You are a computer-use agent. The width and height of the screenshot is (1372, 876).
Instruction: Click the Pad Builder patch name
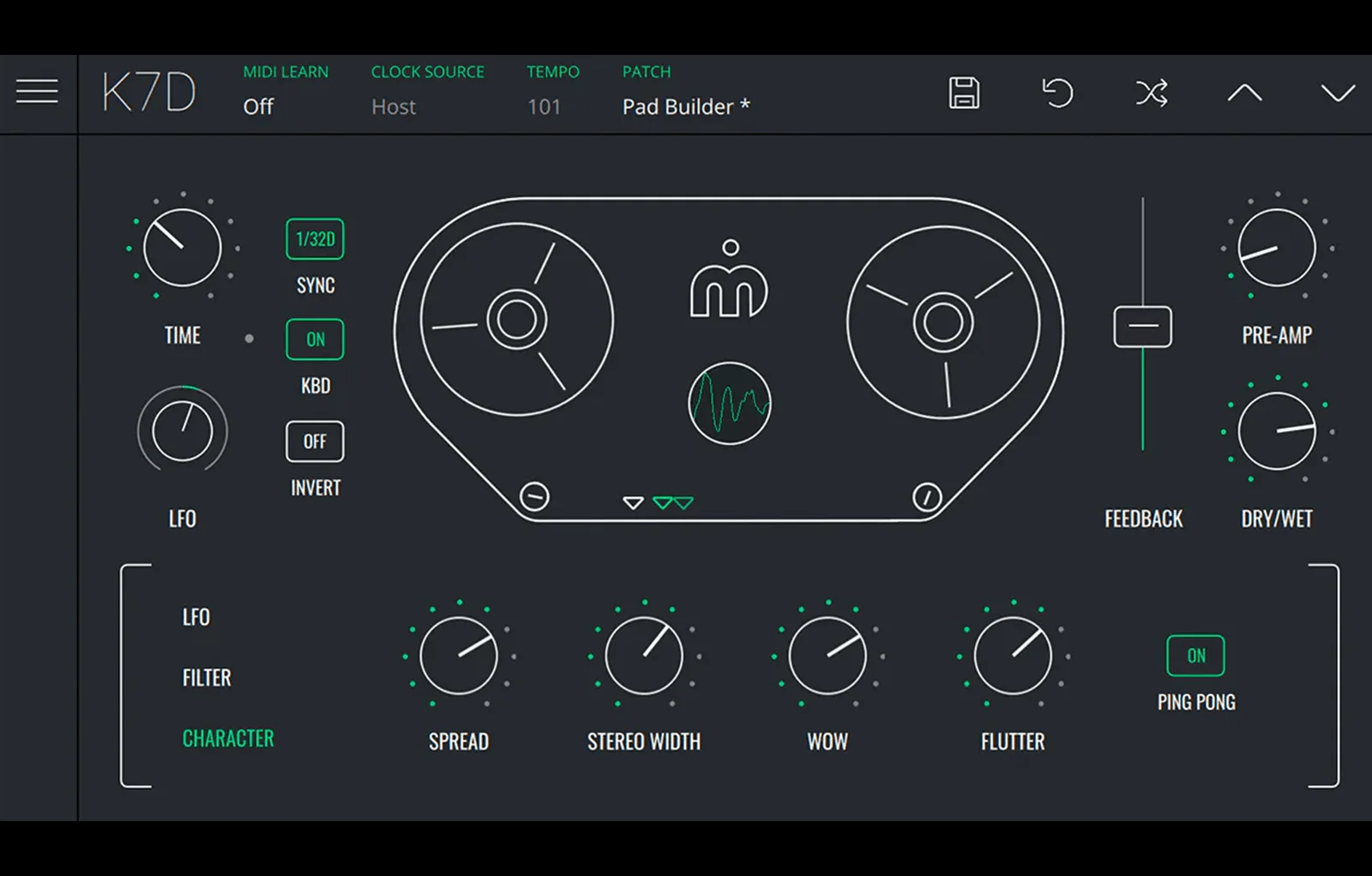[685, 106]
